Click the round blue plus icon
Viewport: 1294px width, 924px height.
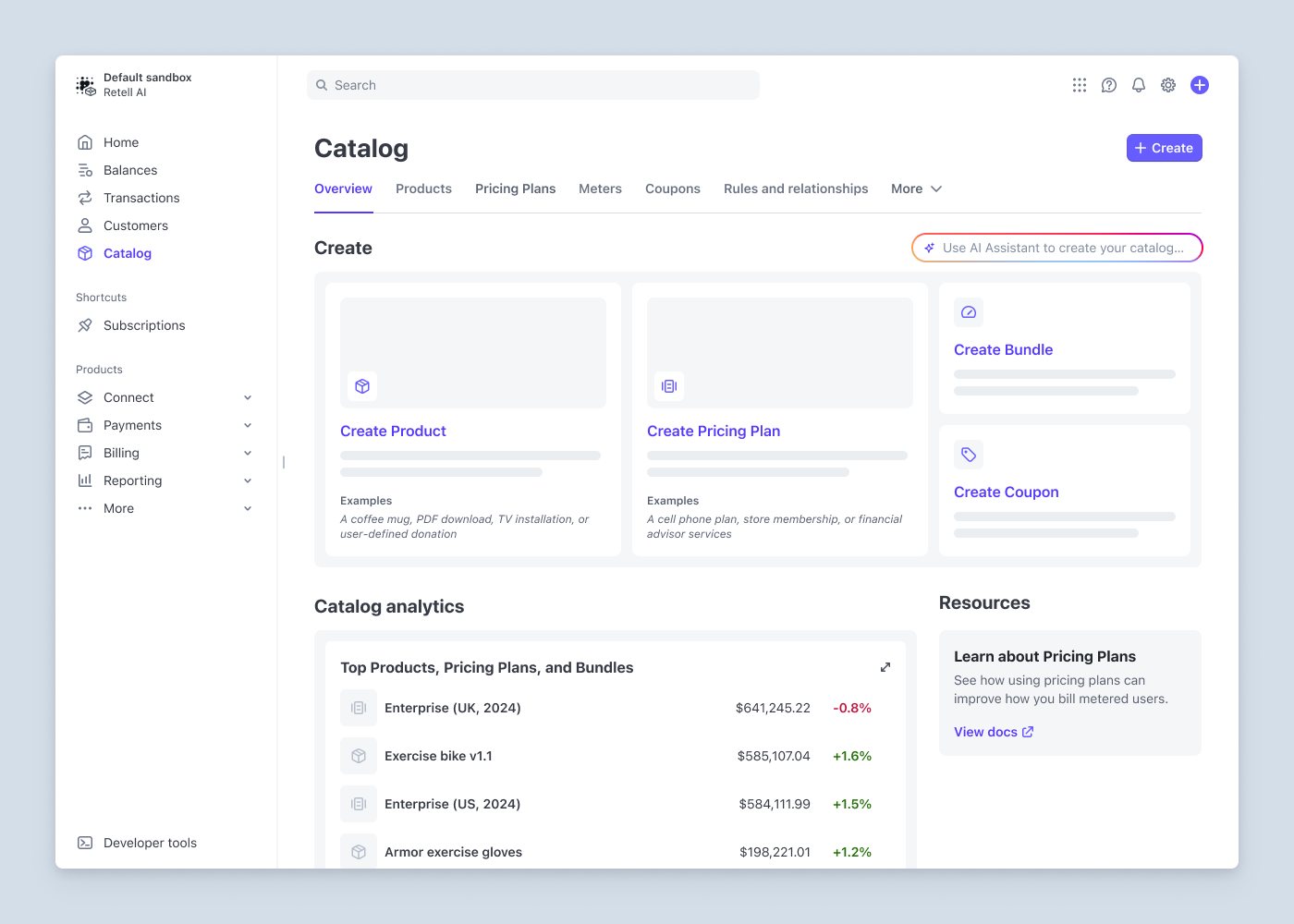(x=1200, y=85)
